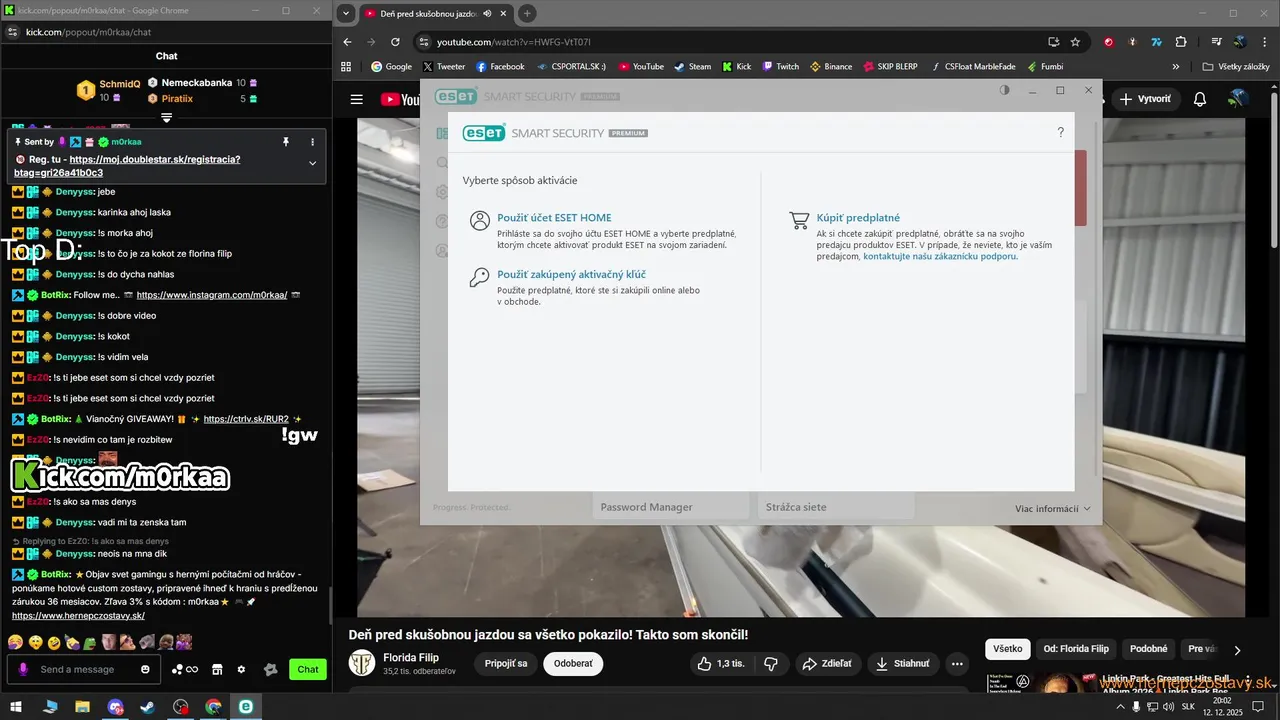The image size is (1280, 720).
Task: Select Od: Florida Filip chip
Action: (1076, 649)
